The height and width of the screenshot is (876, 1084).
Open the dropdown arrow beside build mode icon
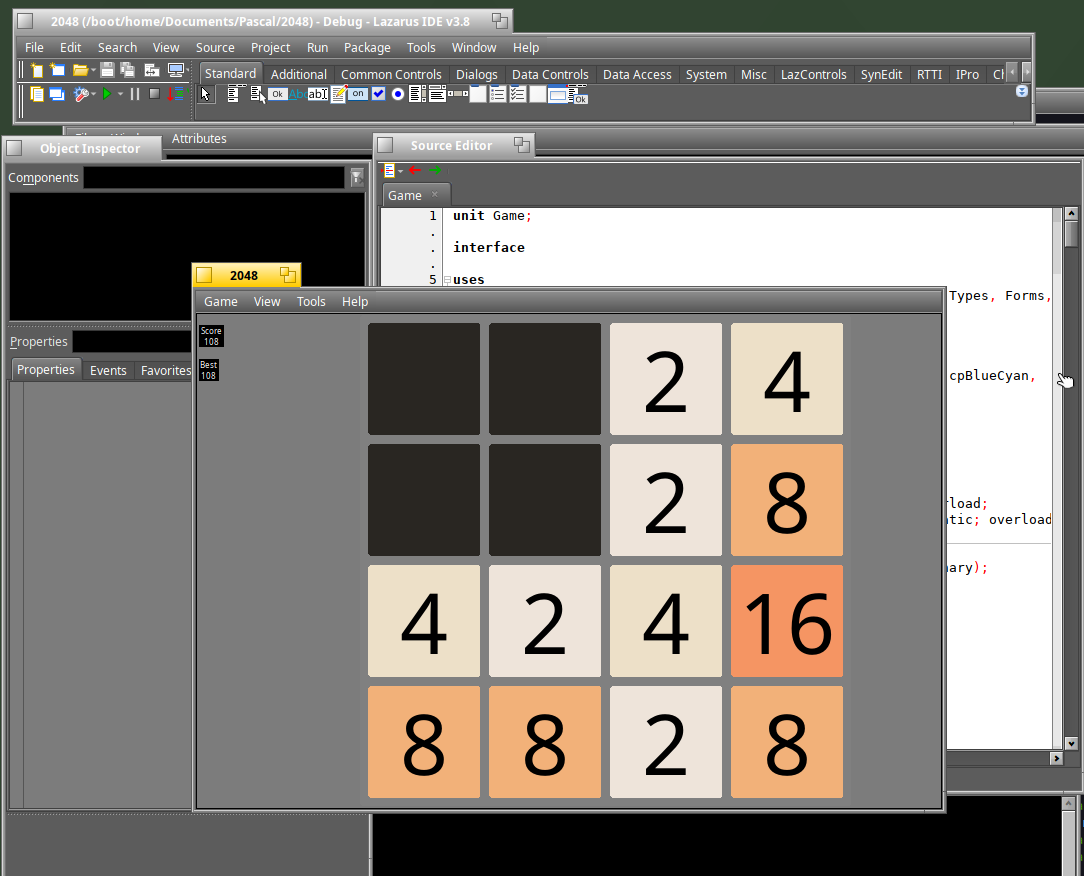point(93,95)
